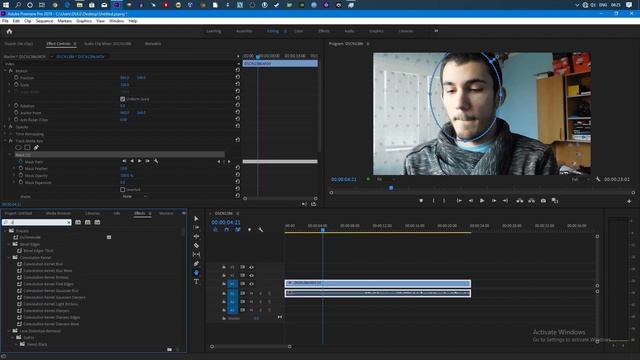This screenshot has height=360, width=640.
Task: Click the Effects panel search field
Action: pos(37,222)
